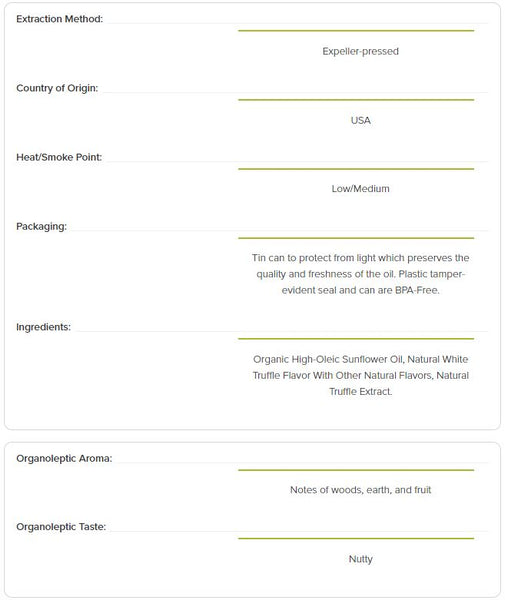This screenshot has width=505, height=600.
Task: Select the USA value text
Action: (x=360, y=120)
